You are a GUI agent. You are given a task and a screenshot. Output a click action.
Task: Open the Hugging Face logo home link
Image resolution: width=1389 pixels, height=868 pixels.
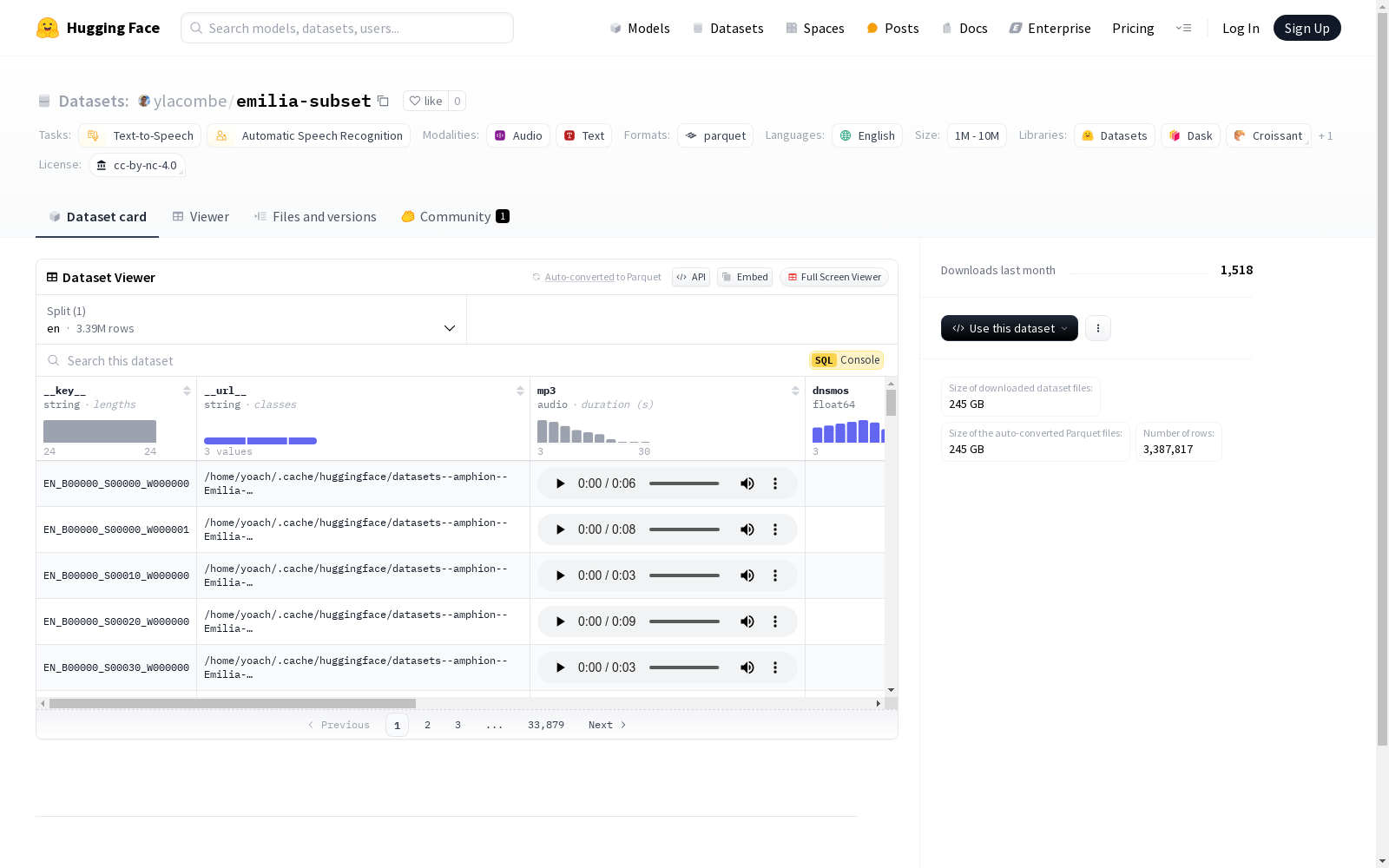point(98,28)
